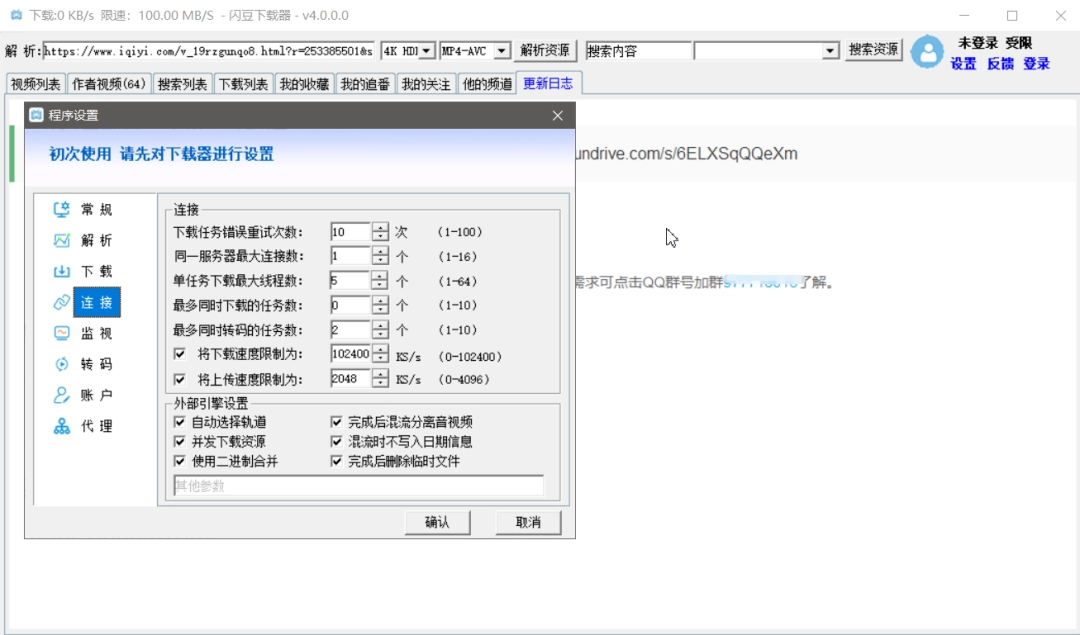Open the 作者视频(64) tab
1080x635 pixels.
coord(109,84)
